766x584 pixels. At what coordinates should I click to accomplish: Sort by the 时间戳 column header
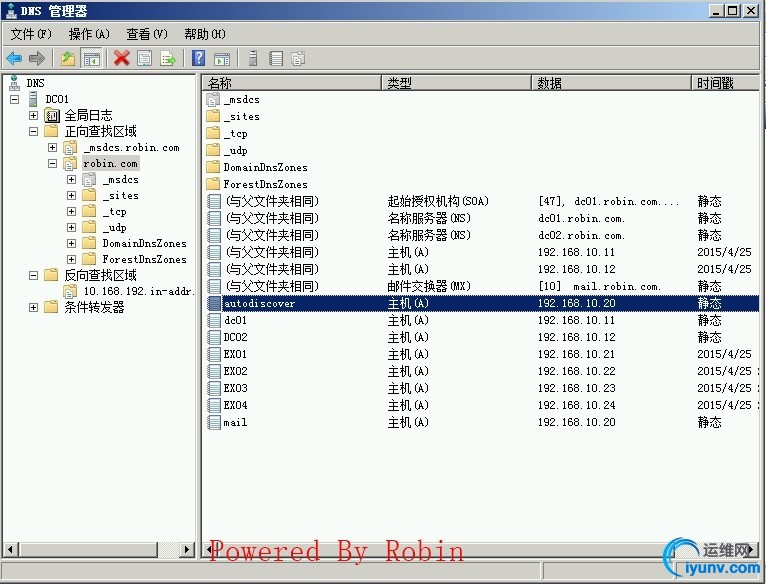(x=725, y=83)
